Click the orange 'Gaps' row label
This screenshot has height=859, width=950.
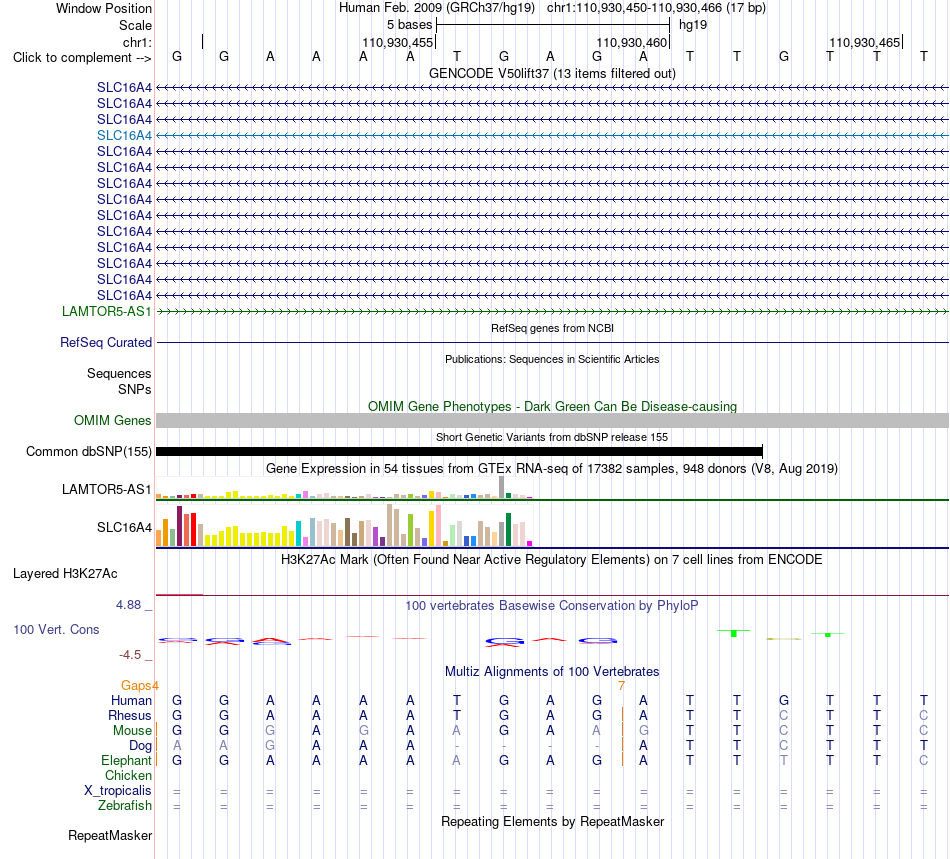[x=136, y=685]
